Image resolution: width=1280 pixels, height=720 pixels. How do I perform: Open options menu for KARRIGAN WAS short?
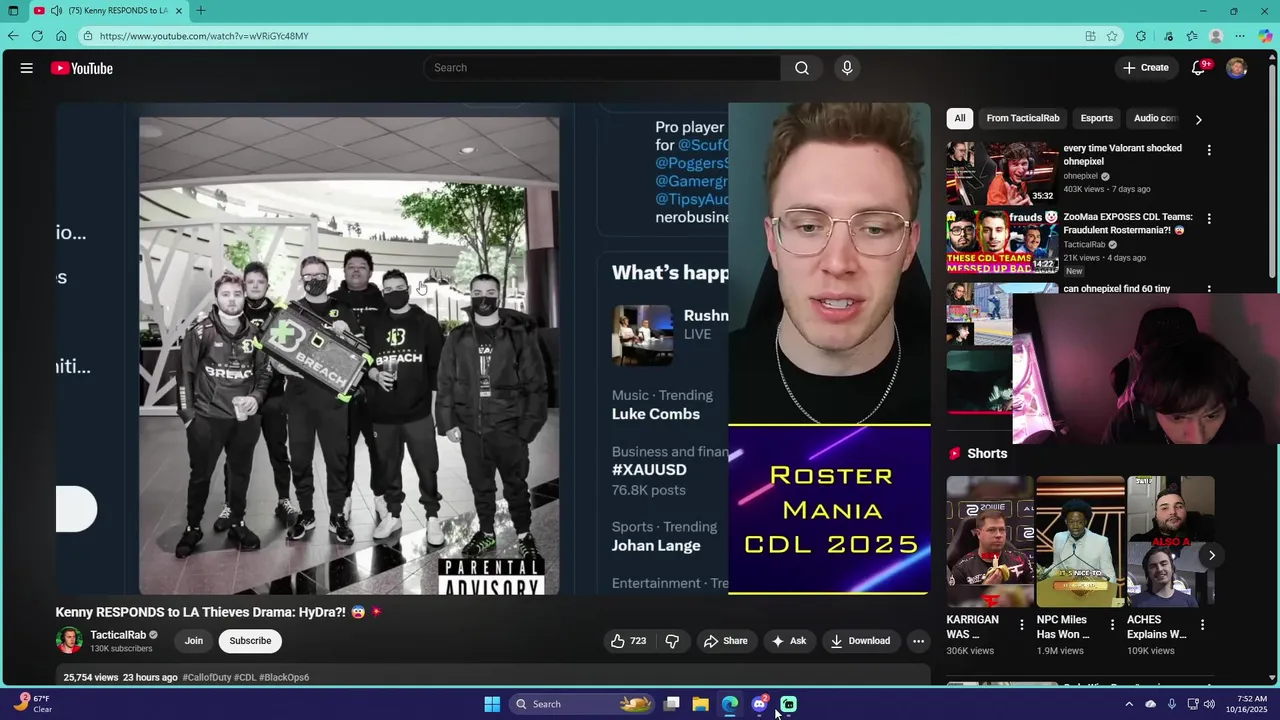pyautogui.click(x=1021, y=625)
